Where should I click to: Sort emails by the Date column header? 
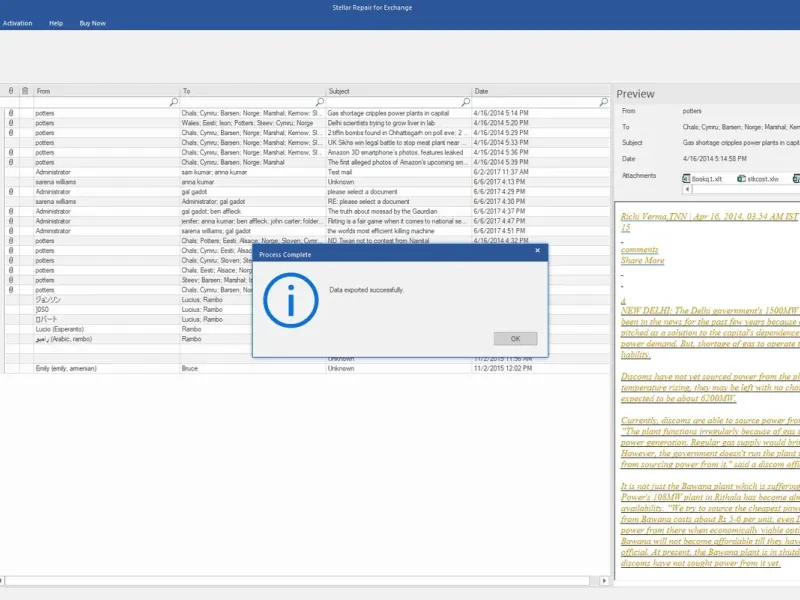pyautogui.click(x=541, y=91)
